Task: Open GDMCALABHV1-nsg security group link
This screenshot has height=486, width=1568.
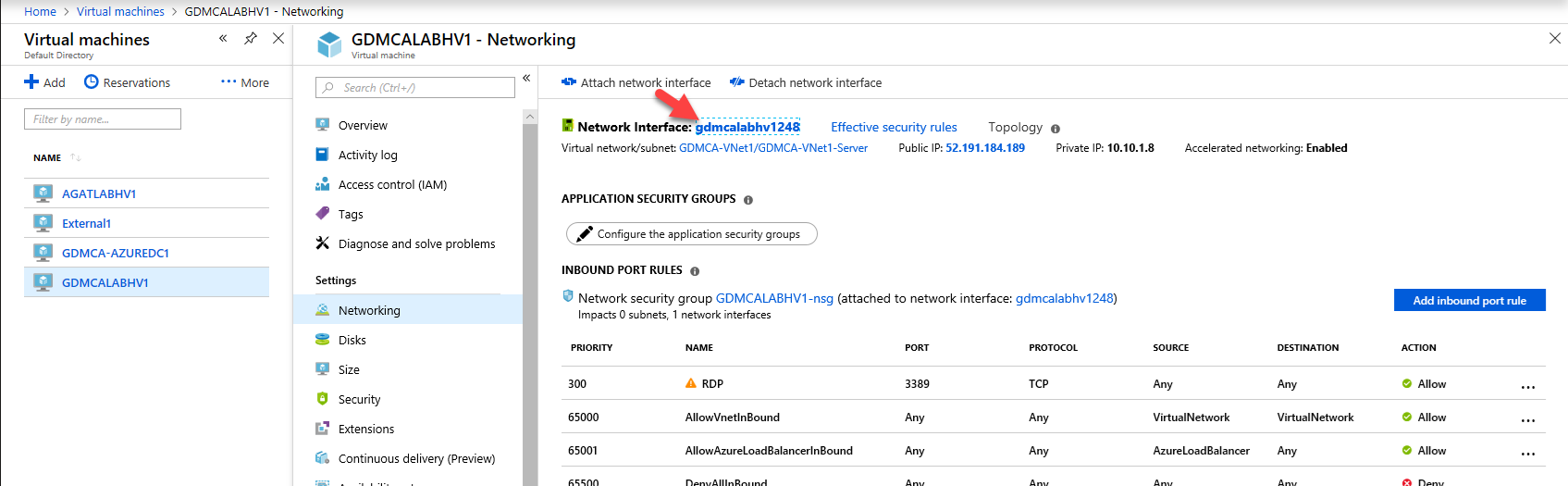Action: click(774, 298)
